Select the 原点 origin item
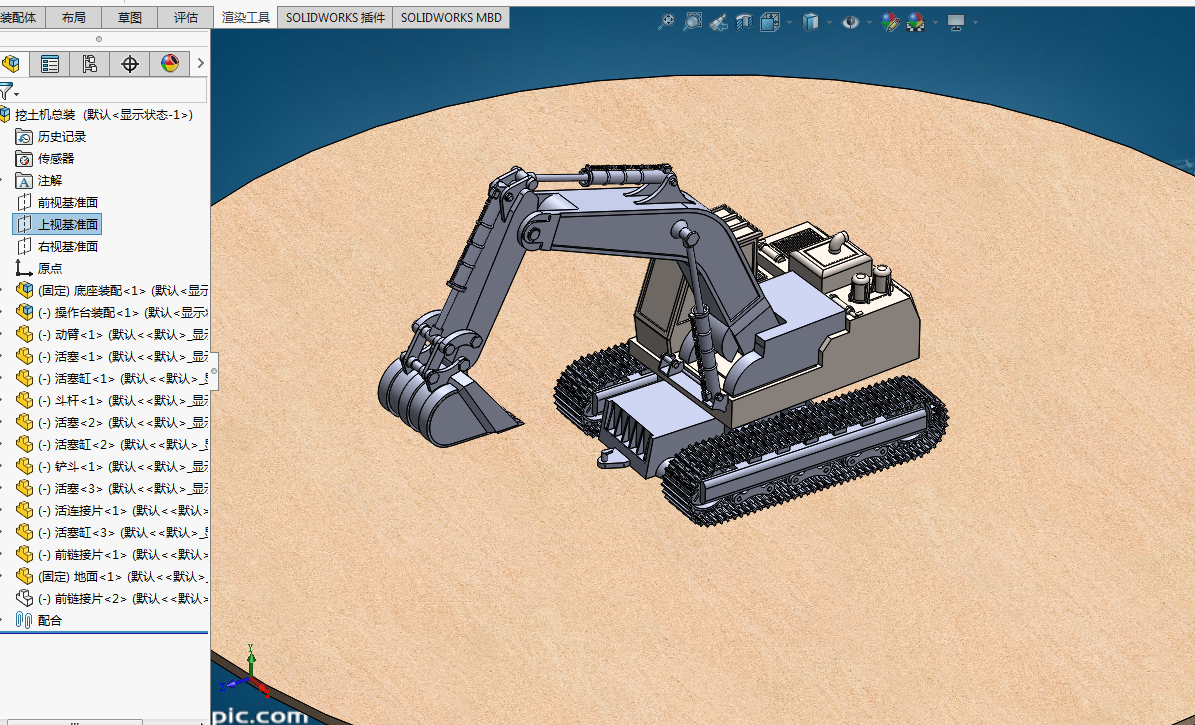 click(x=40, y=268)
